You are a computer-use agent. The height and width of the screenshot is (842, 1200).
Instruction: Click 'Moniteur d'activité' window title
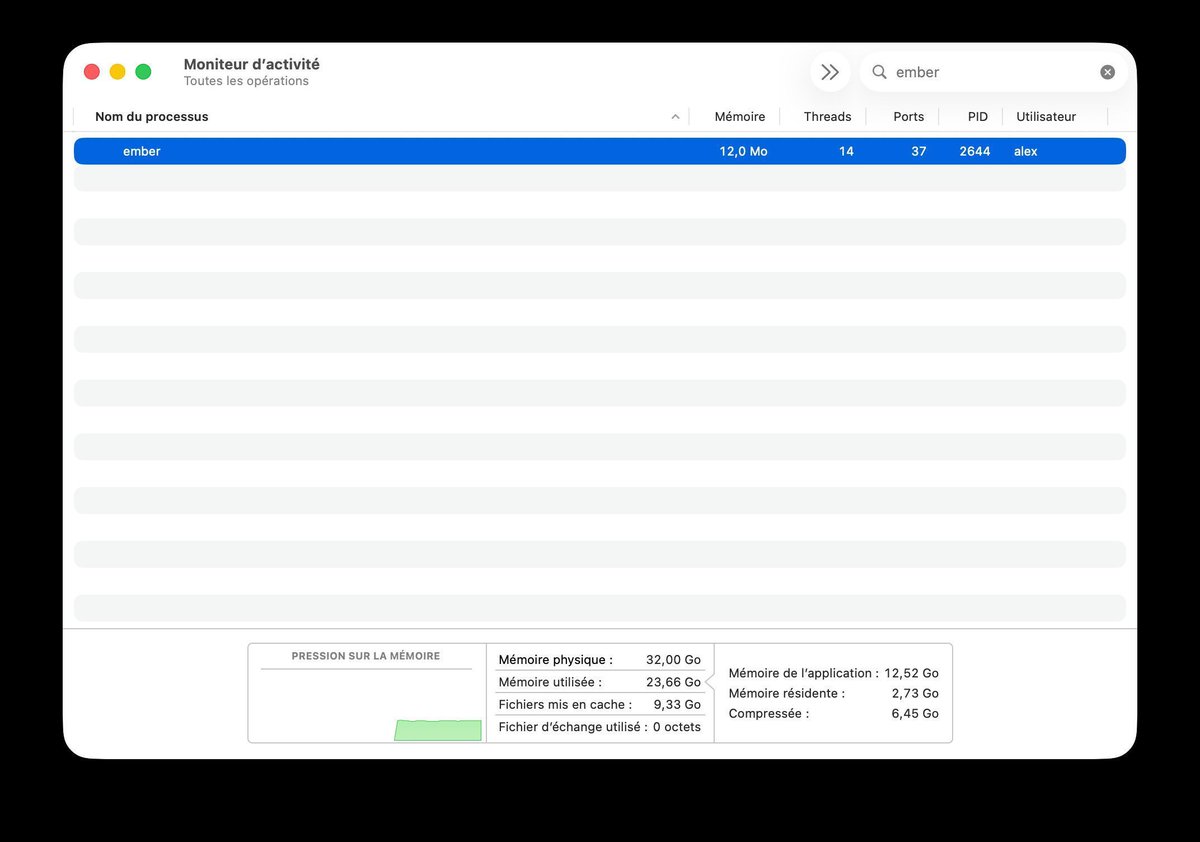point(251,64)
